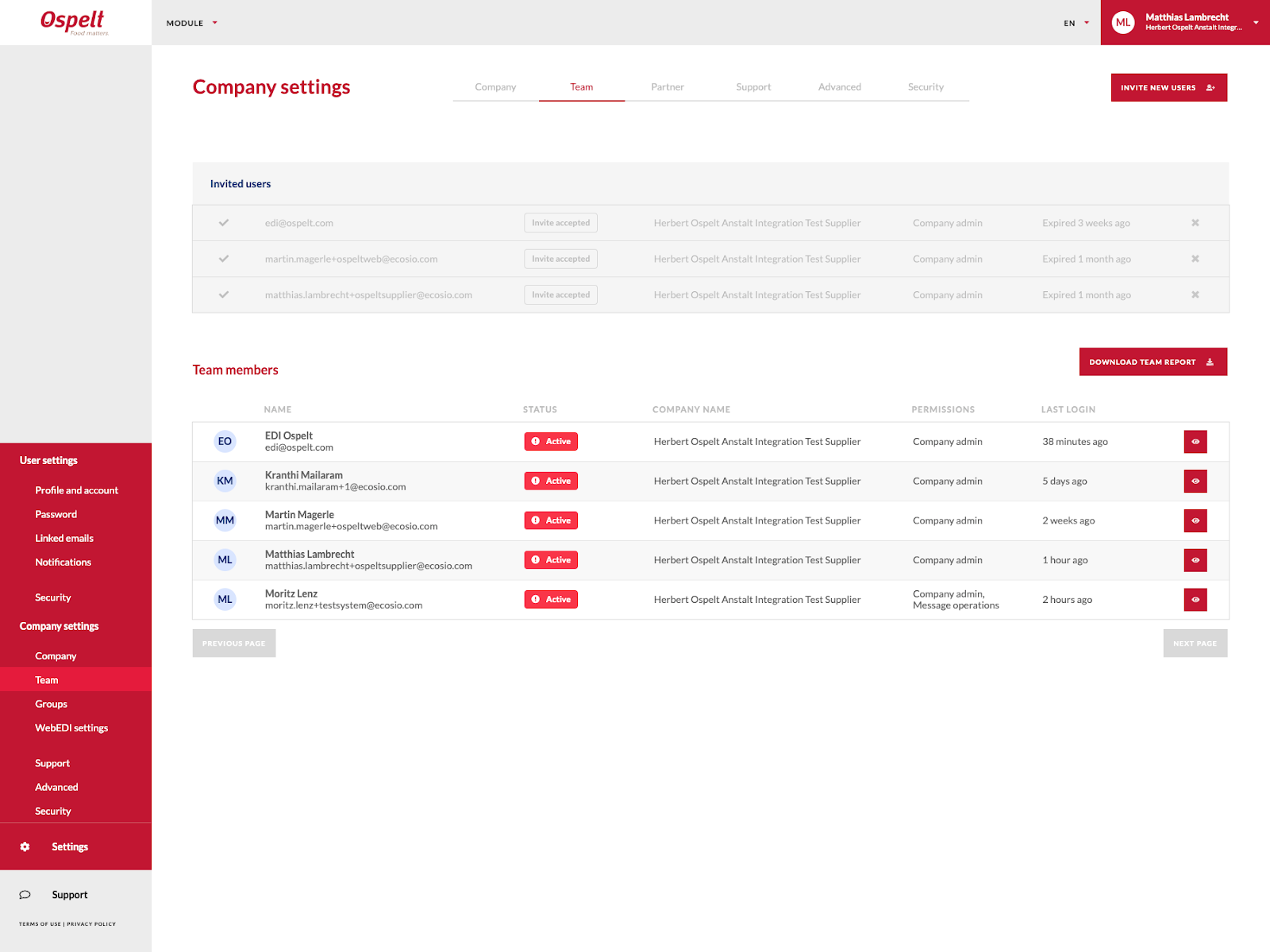Image resolution: width=1270 pixels, height=952 pixels.
Task: View Moritz Lenz details using eye icon
Action: (1195, 600)
